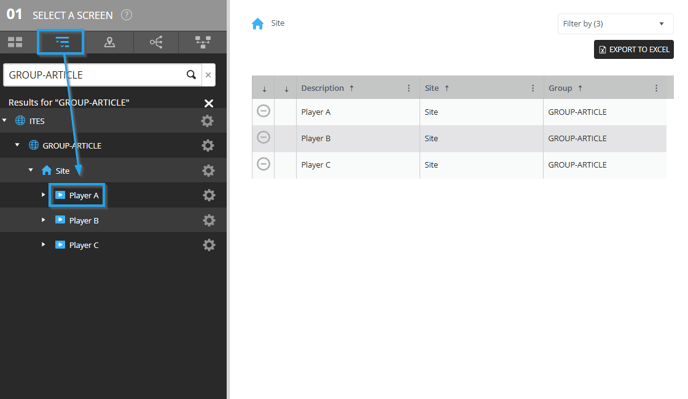Click the Player B screen icon

click(60, 219)
